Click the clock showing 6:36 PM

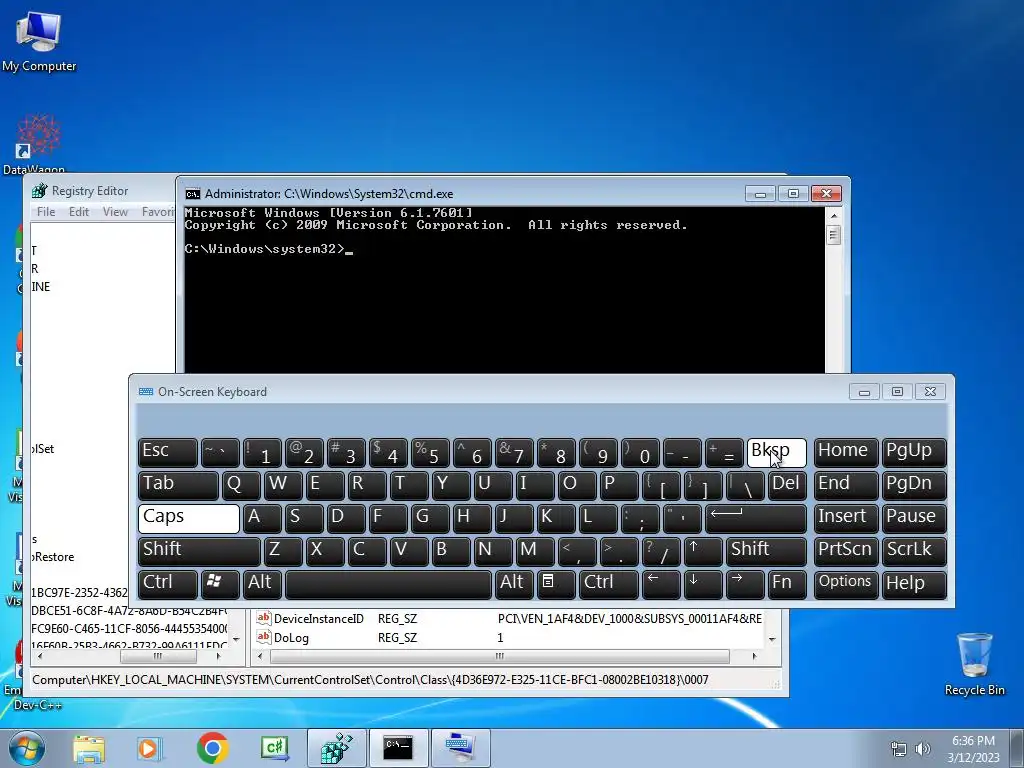coord(973,749)
